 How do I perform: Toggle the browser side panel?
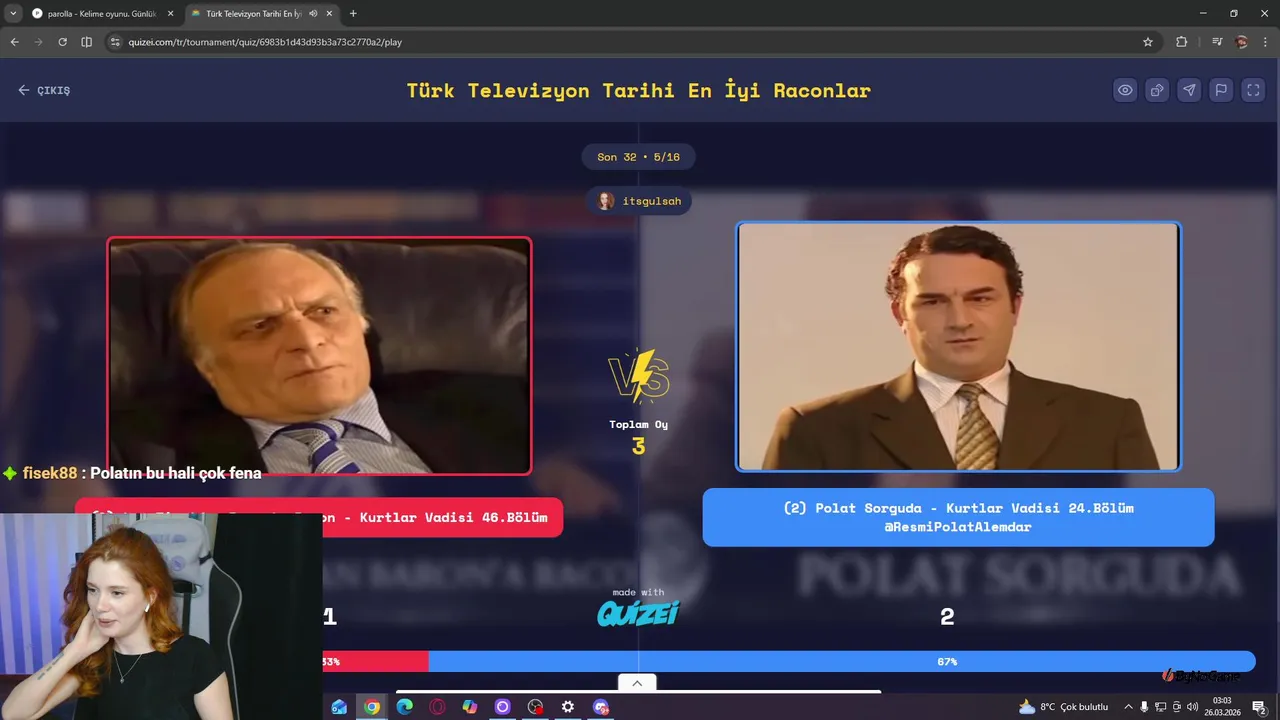pos(86,42)
